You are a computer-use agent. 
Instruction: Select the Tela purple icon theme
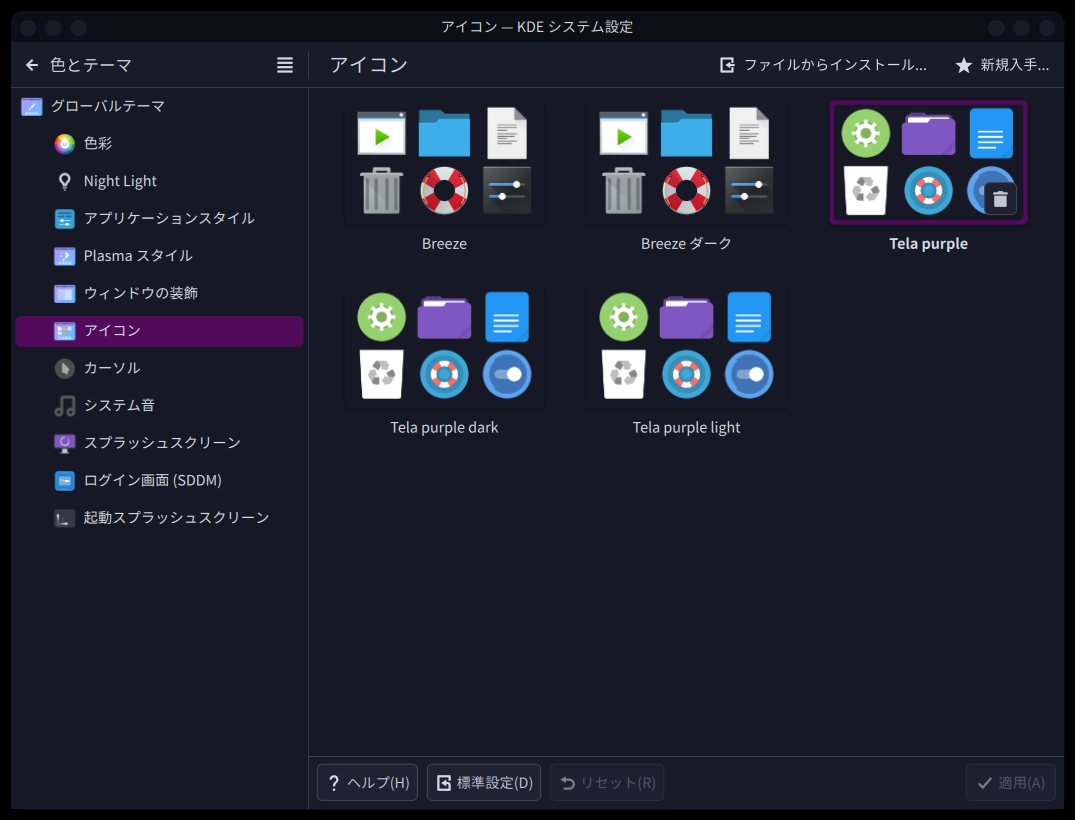click(x=928, y=162)
